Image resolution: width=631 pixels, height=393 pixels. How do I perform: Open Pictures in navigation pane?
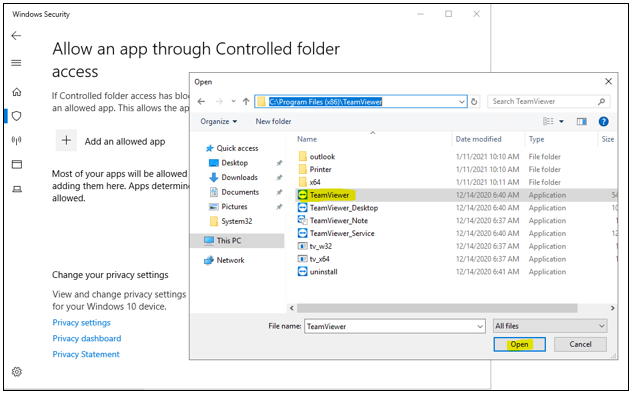coord(229,206)
